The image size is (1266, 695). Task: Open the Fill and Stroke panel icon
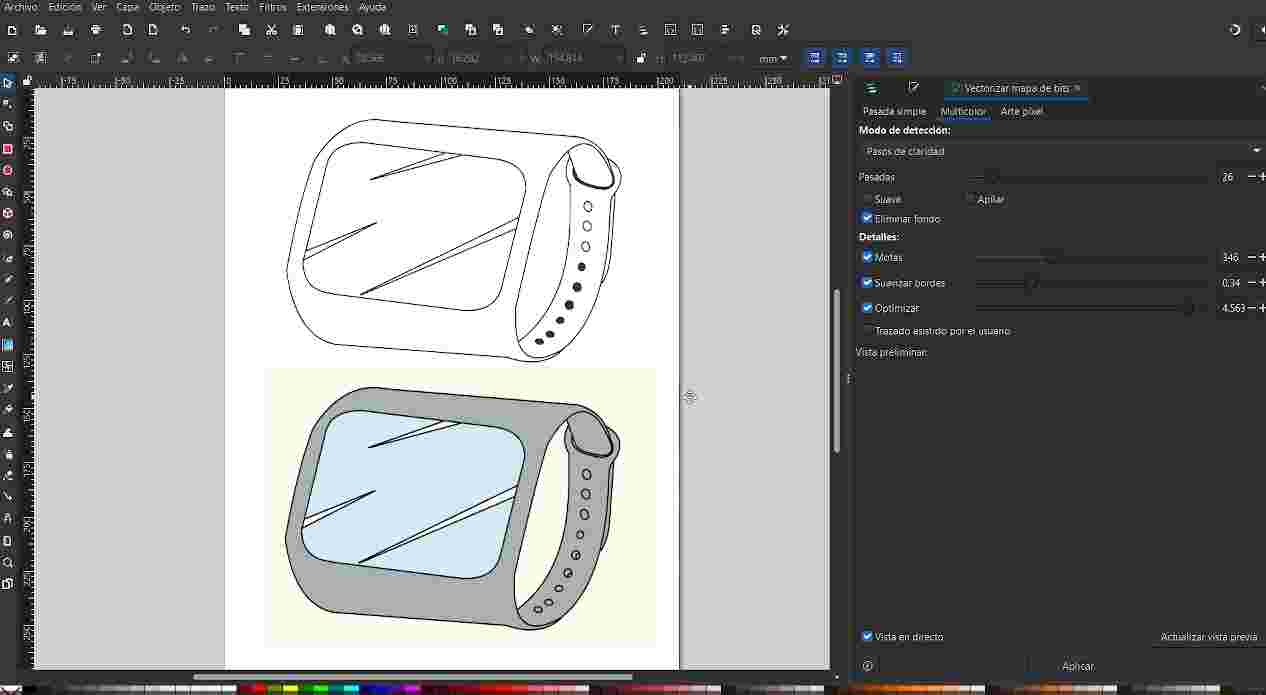(x=913, y=88)
